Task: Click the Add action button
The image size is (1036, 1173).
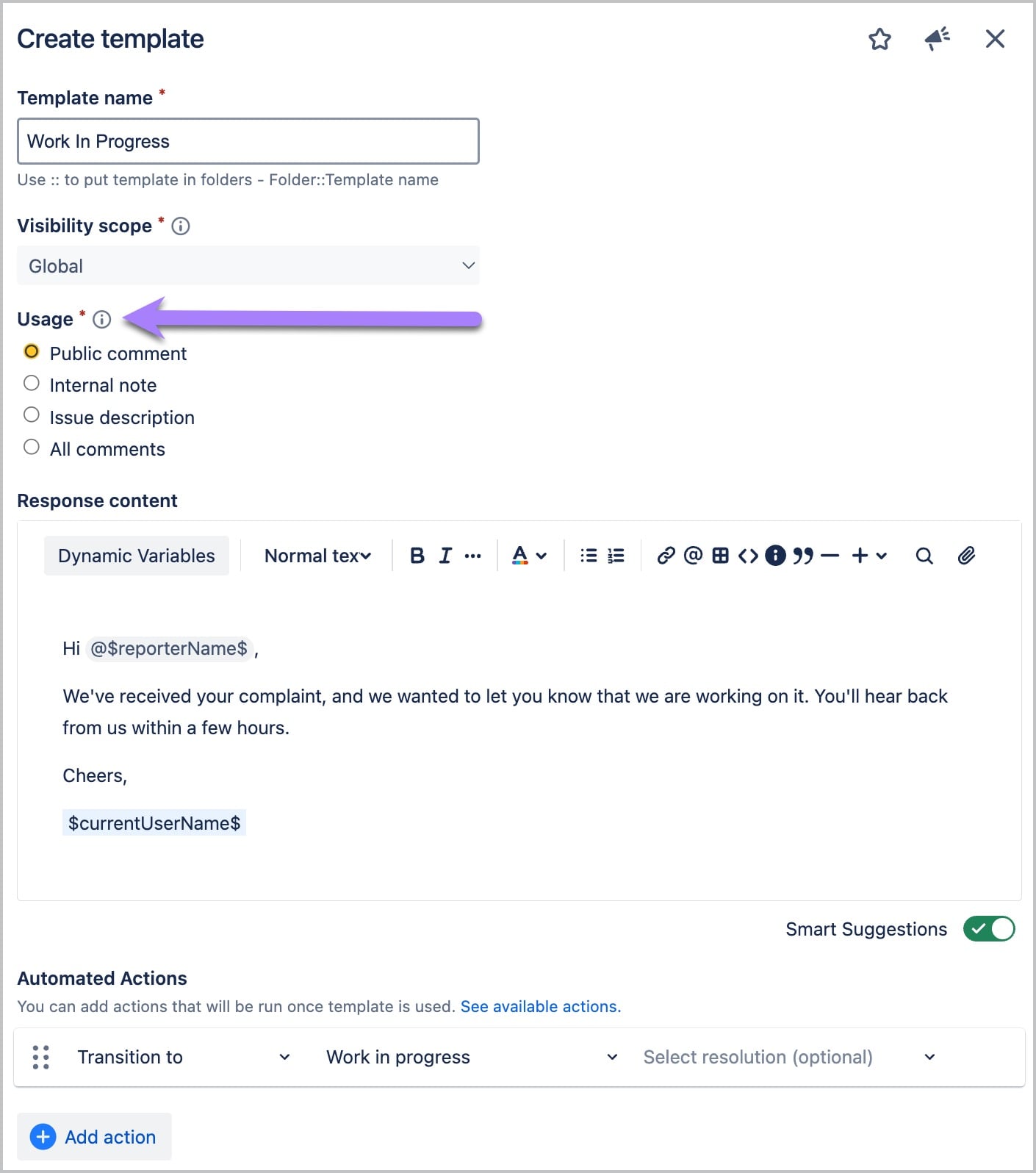Action: pos(94,1137)
